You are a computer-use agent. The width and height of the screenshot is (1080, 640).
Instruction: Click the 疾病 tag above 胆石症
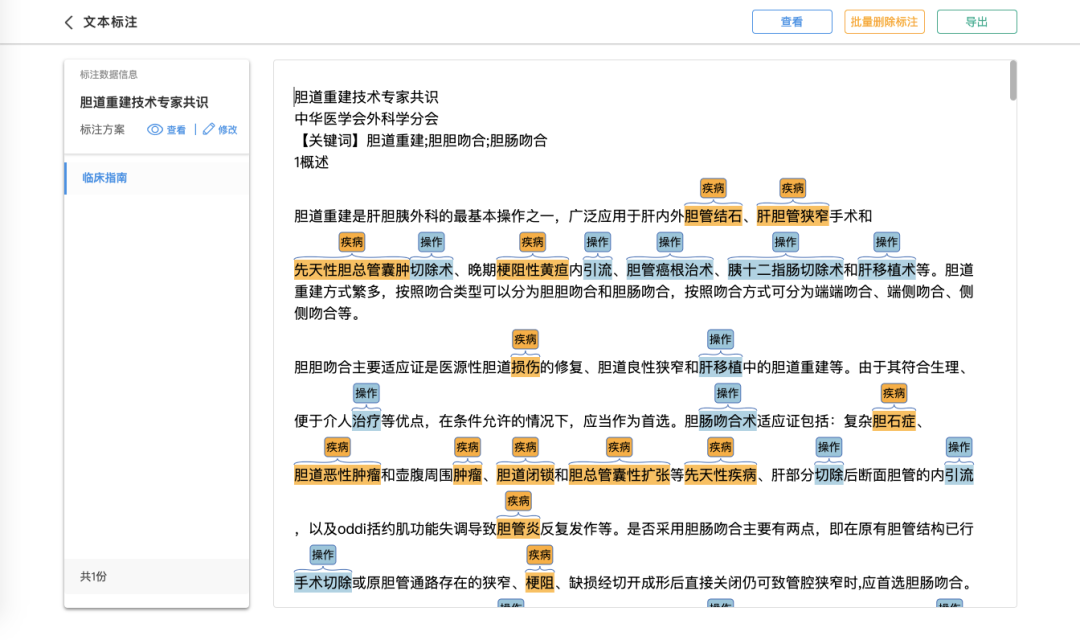[893, 393]
